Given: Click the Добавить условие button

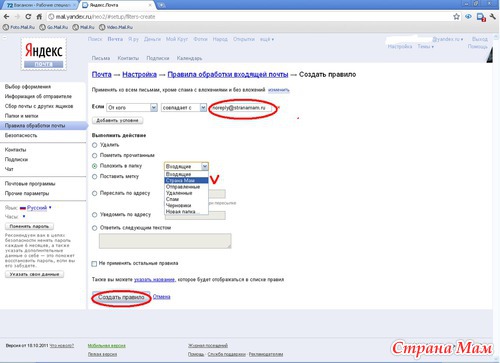Looking at the screenshot, I should coord(117,120).
